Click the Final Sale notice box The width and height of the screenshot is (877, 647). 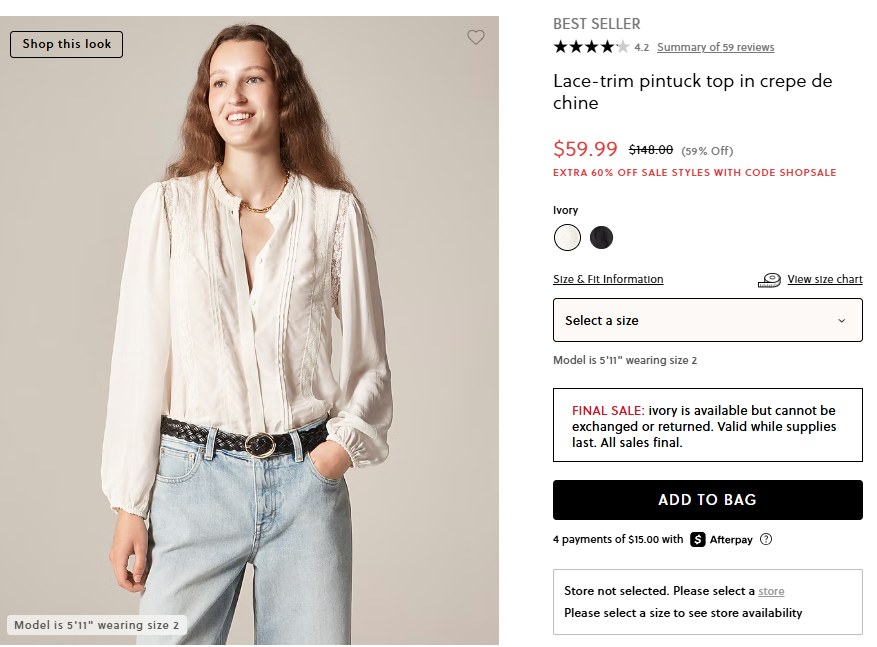[x=707, y=425]
